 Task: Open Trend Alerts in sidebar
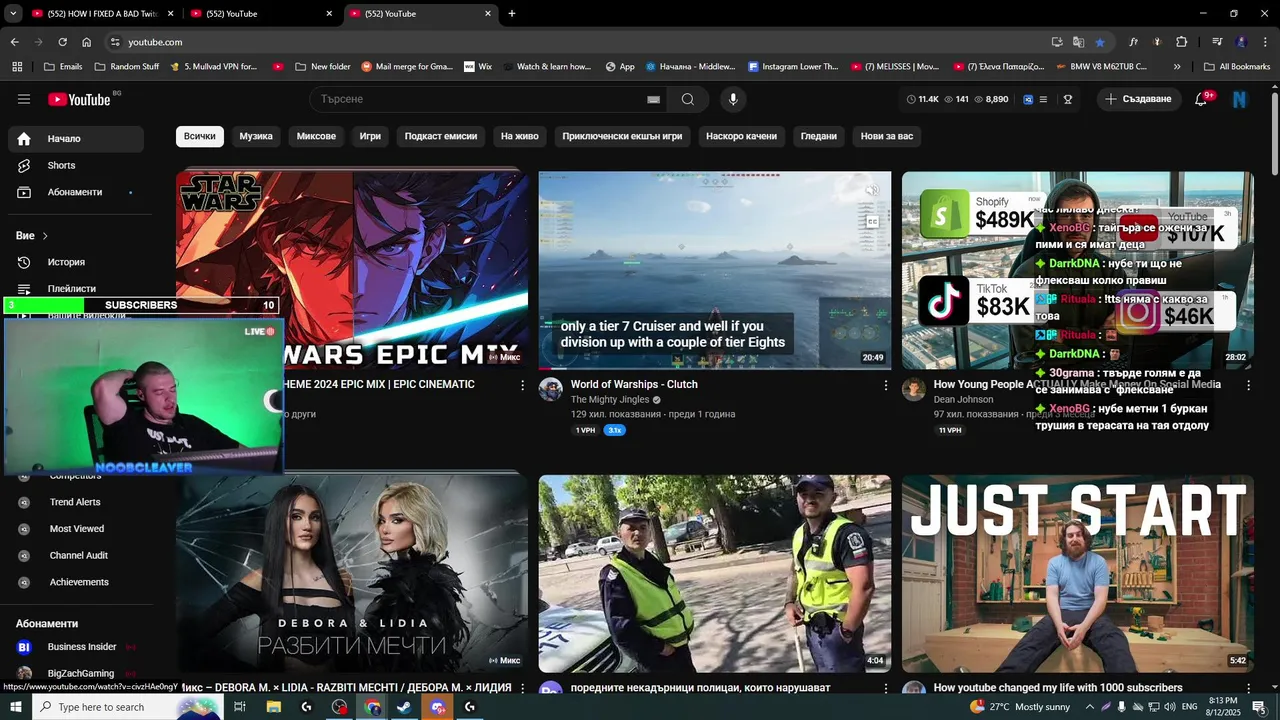(x=76, y=502)
